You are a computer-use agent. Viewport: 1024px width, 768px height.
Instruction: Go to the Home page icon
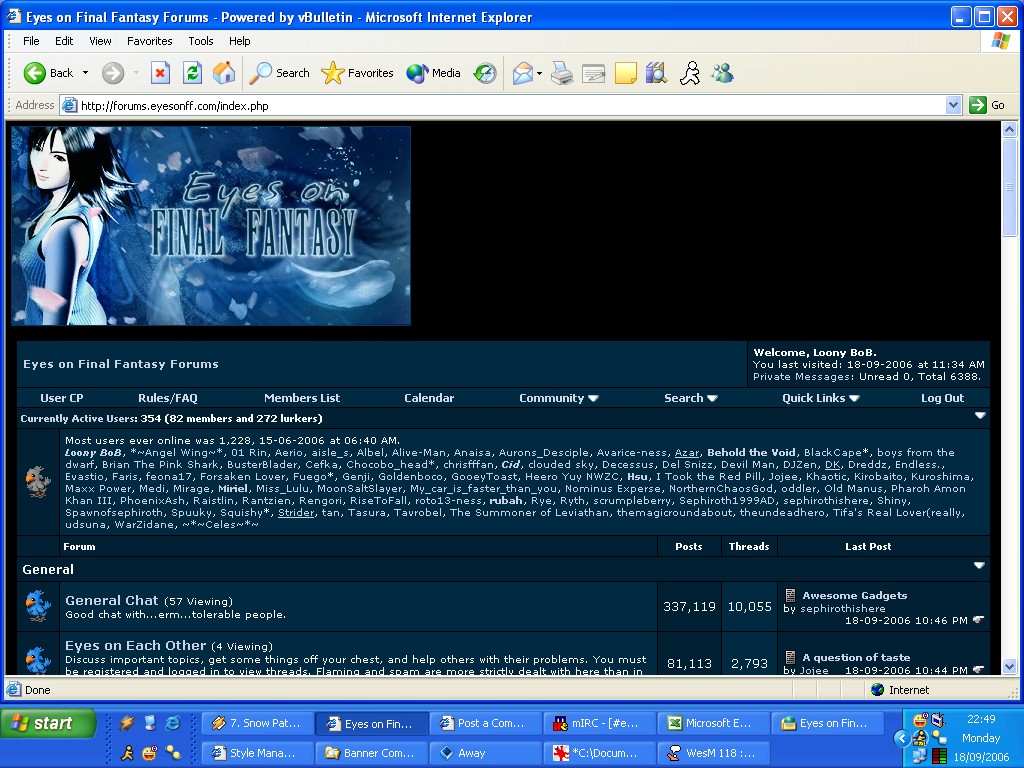(x=224, y=73)
